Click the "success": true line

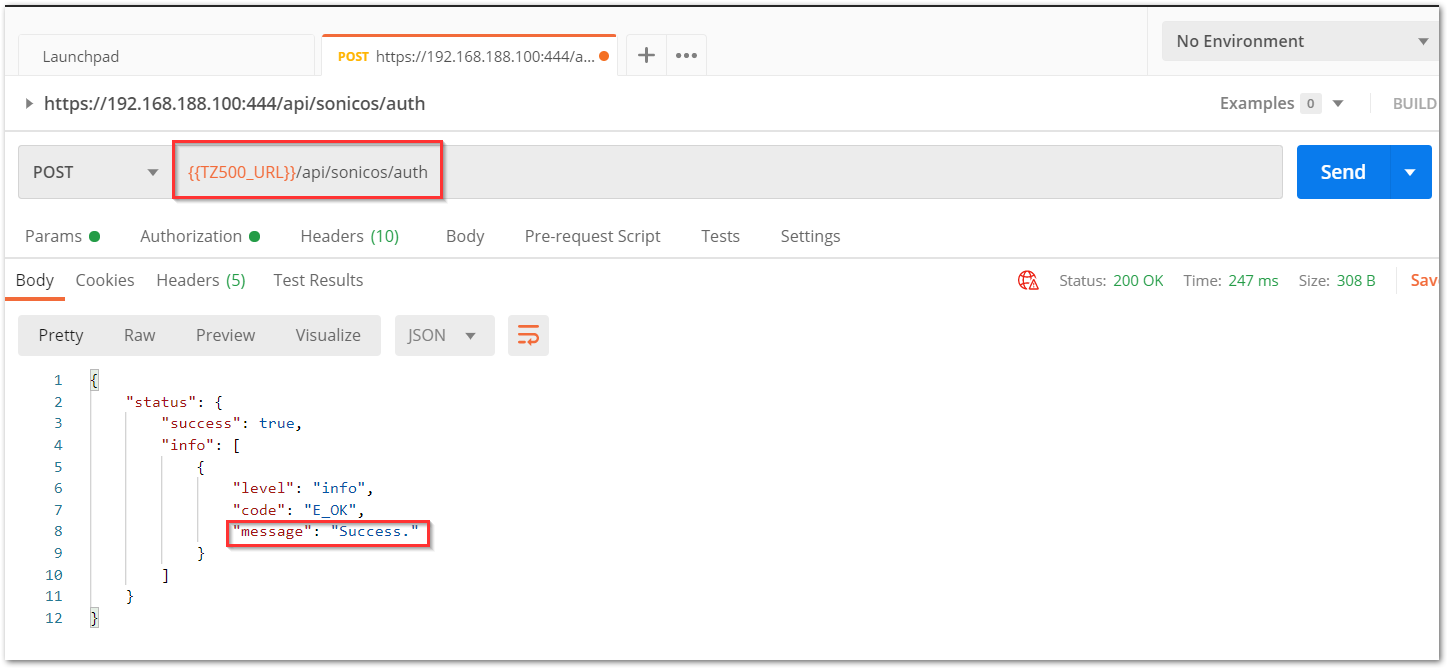pos(232,423)
